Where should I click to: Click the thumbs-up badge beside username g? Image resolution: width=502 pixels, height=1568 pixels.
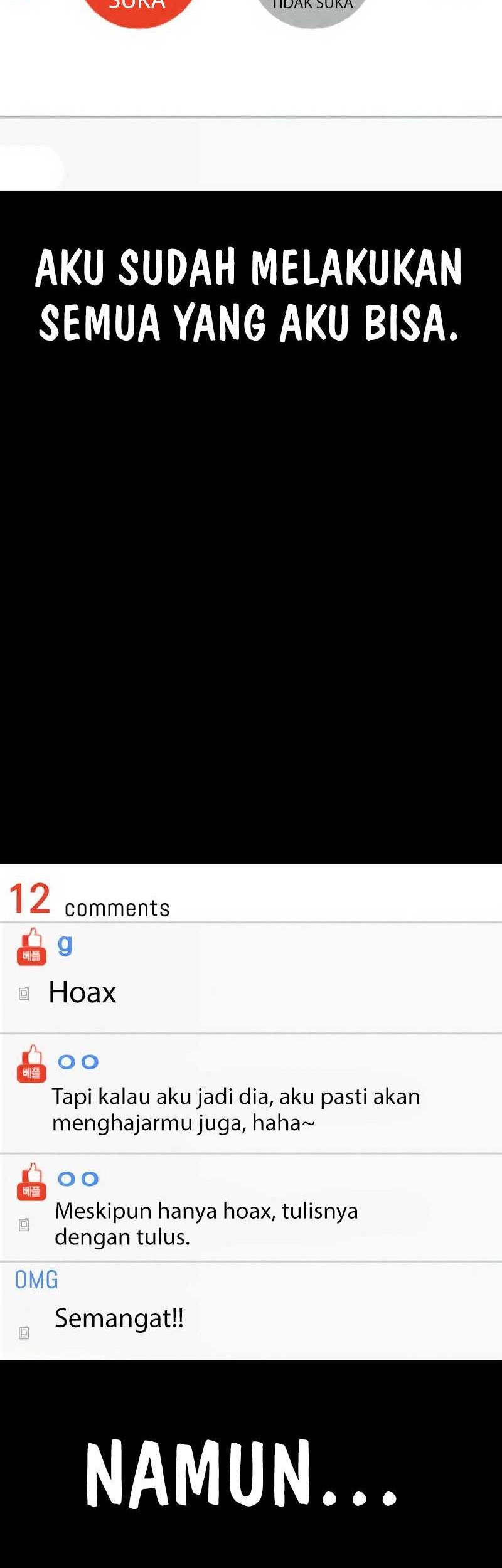(31, 947)
